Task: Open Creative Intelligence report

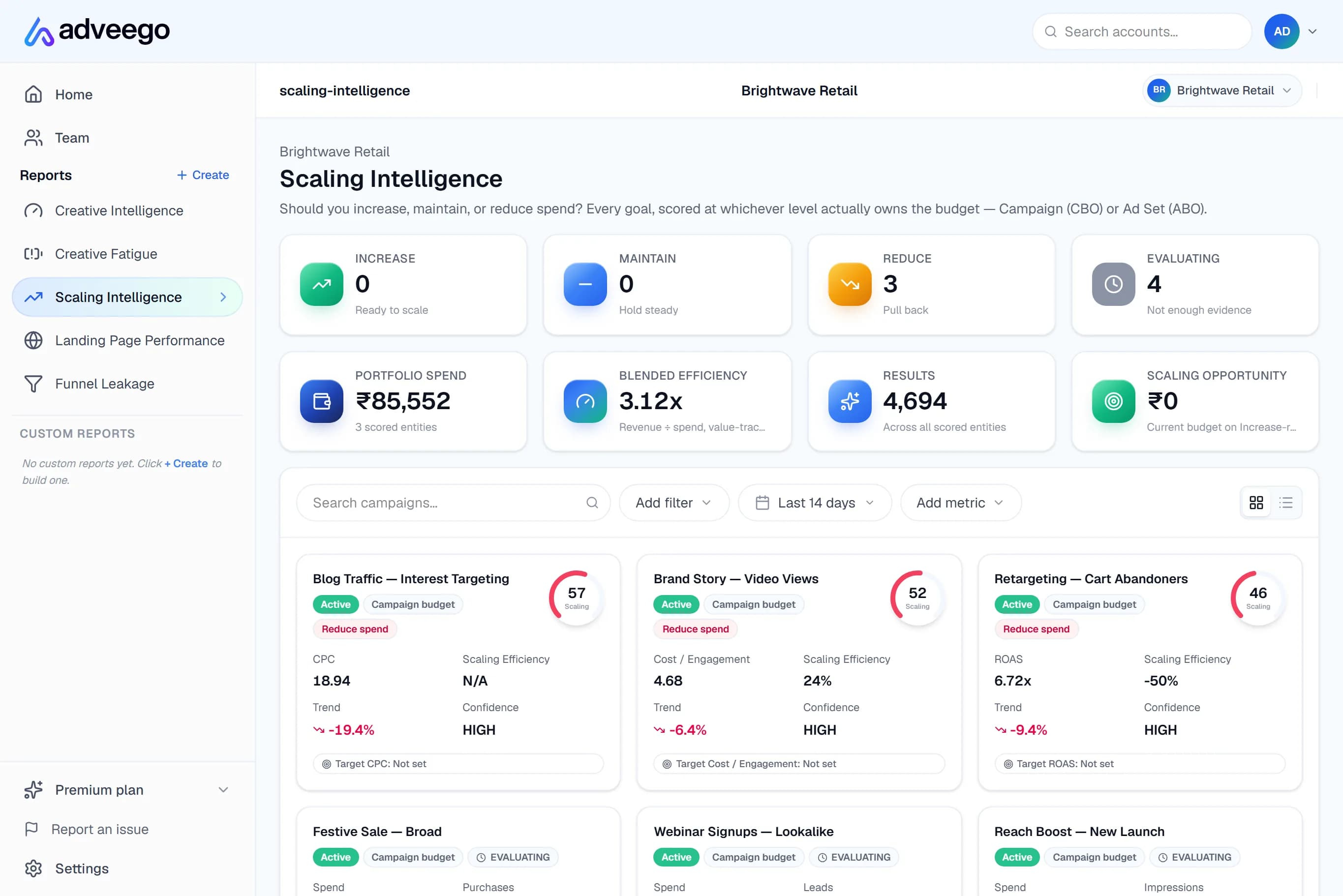Action: pyautogui.click(x=127, y=210)
